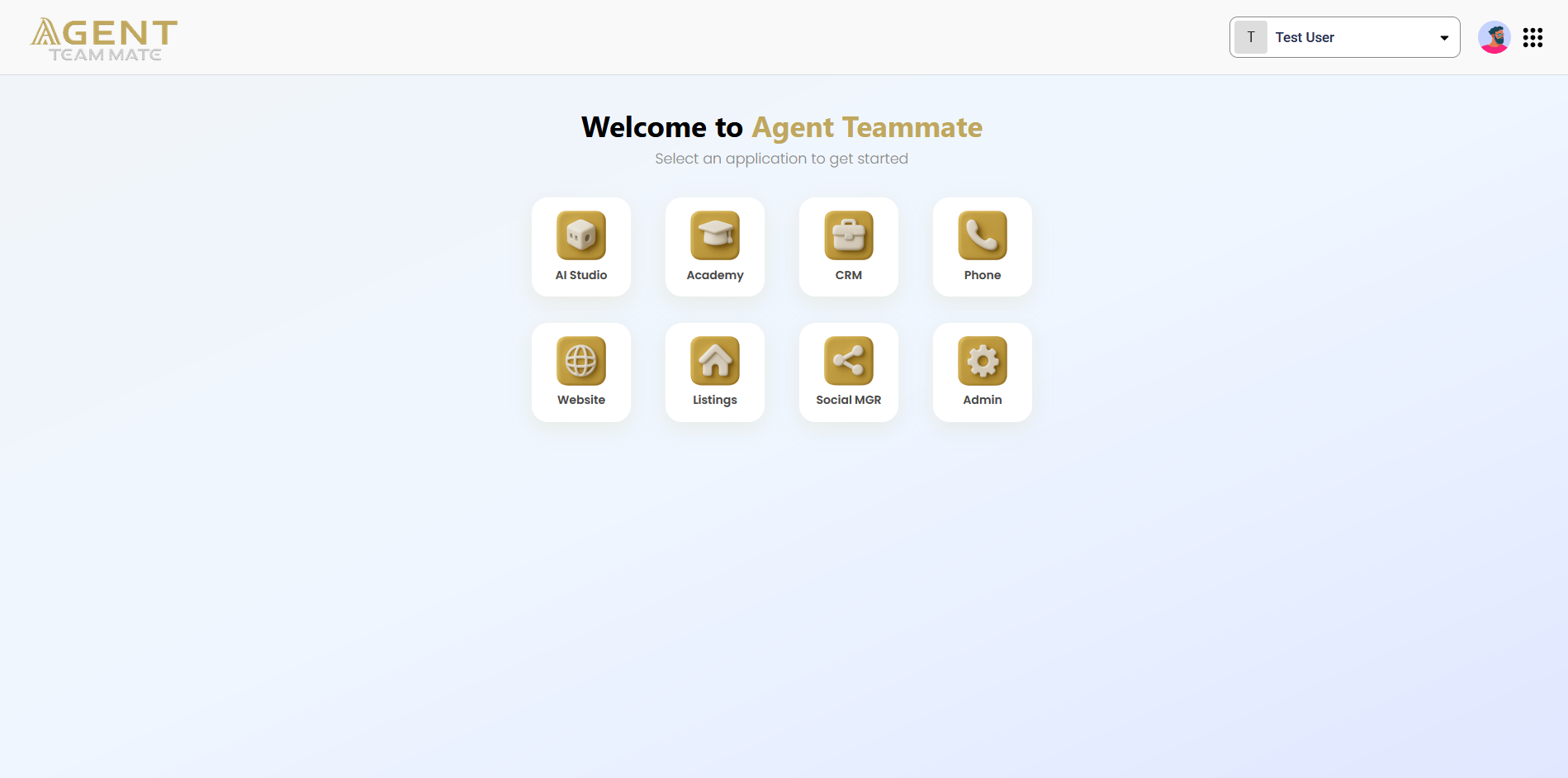1568x778 pixels.
Task: Open the Admin settings app
Action: click(x=982, y=372)
